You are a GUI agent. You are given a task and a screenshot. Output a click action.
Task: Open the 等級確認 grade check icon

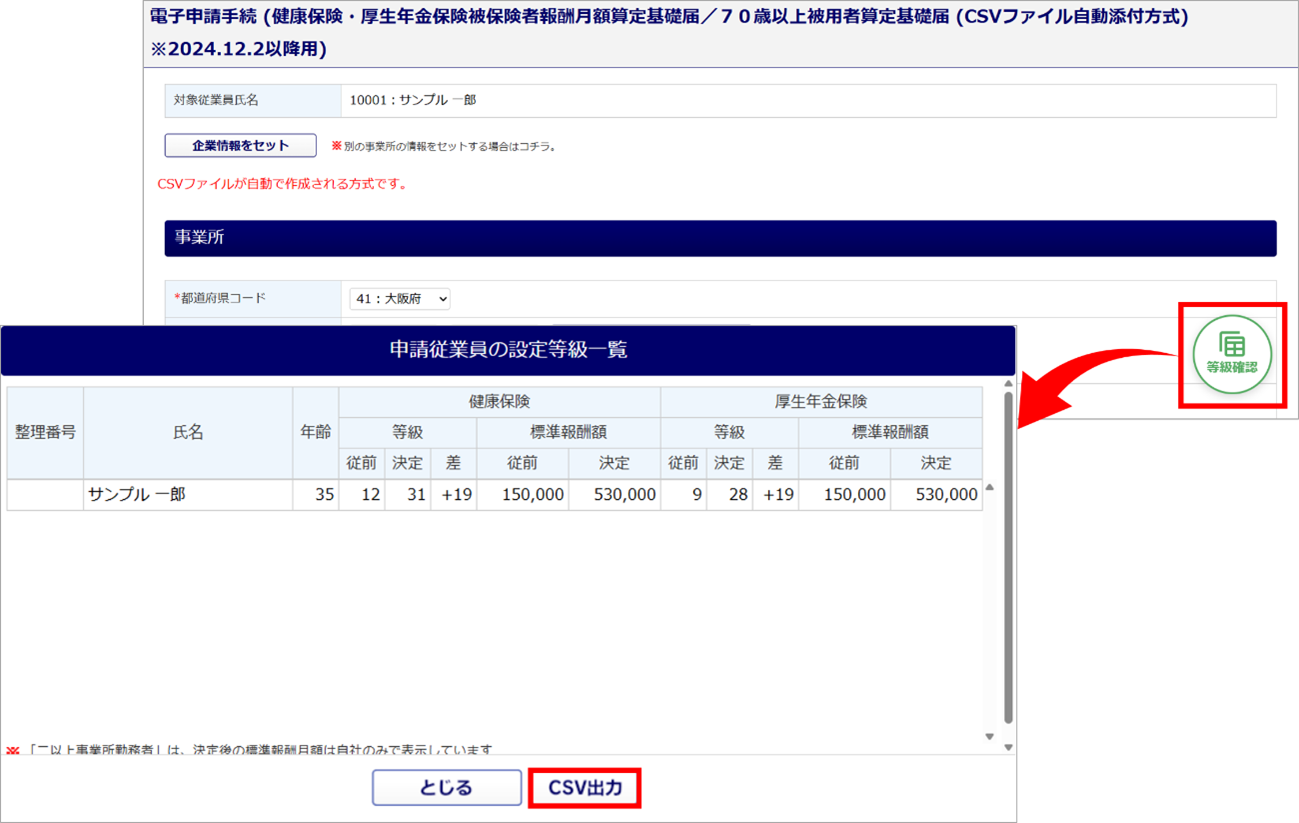coord(1232,354)
